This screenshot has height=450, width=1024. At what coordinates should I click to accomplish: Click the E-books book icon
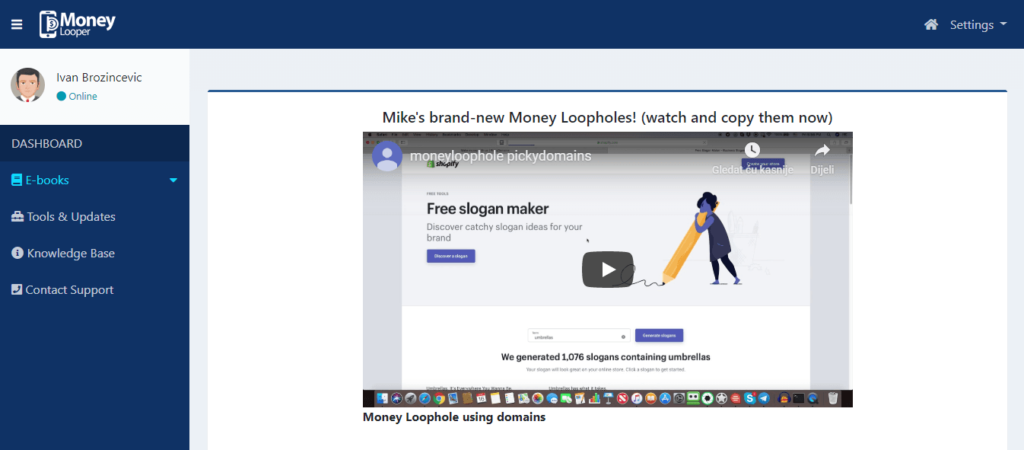[17, 180]
